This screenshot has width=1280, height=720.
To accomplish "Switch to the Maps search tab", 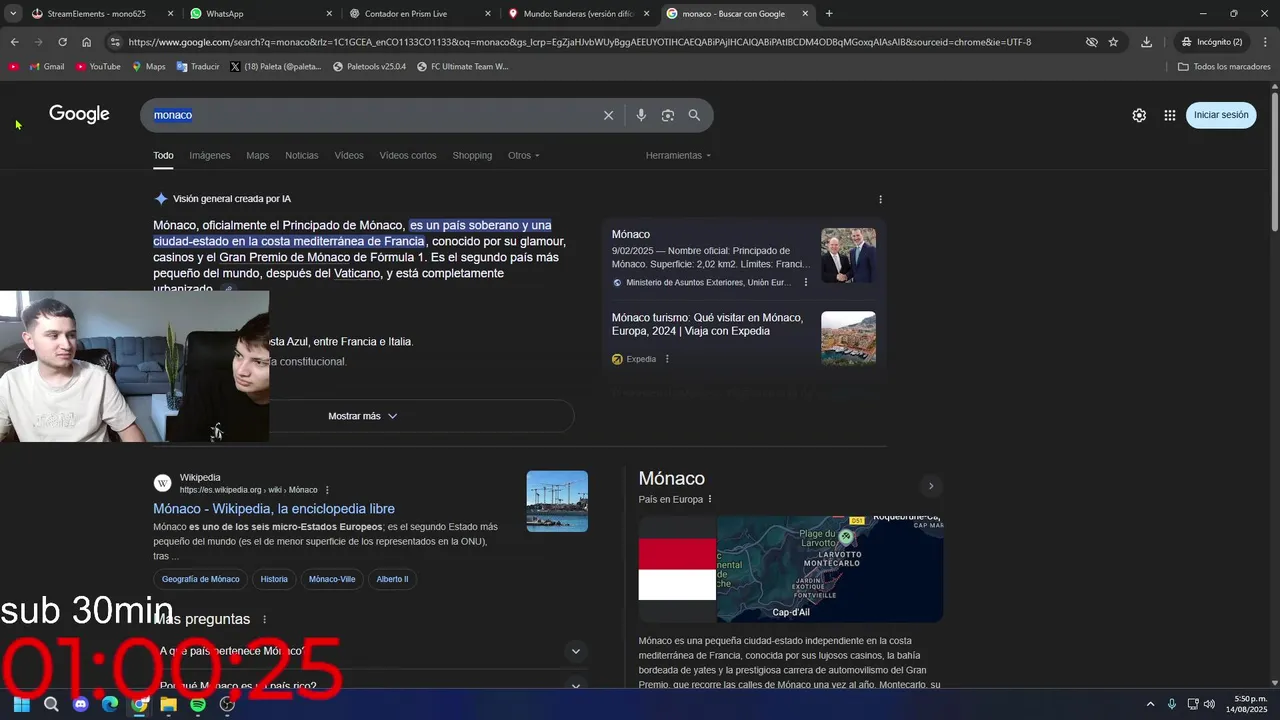I will click(258, 156).
